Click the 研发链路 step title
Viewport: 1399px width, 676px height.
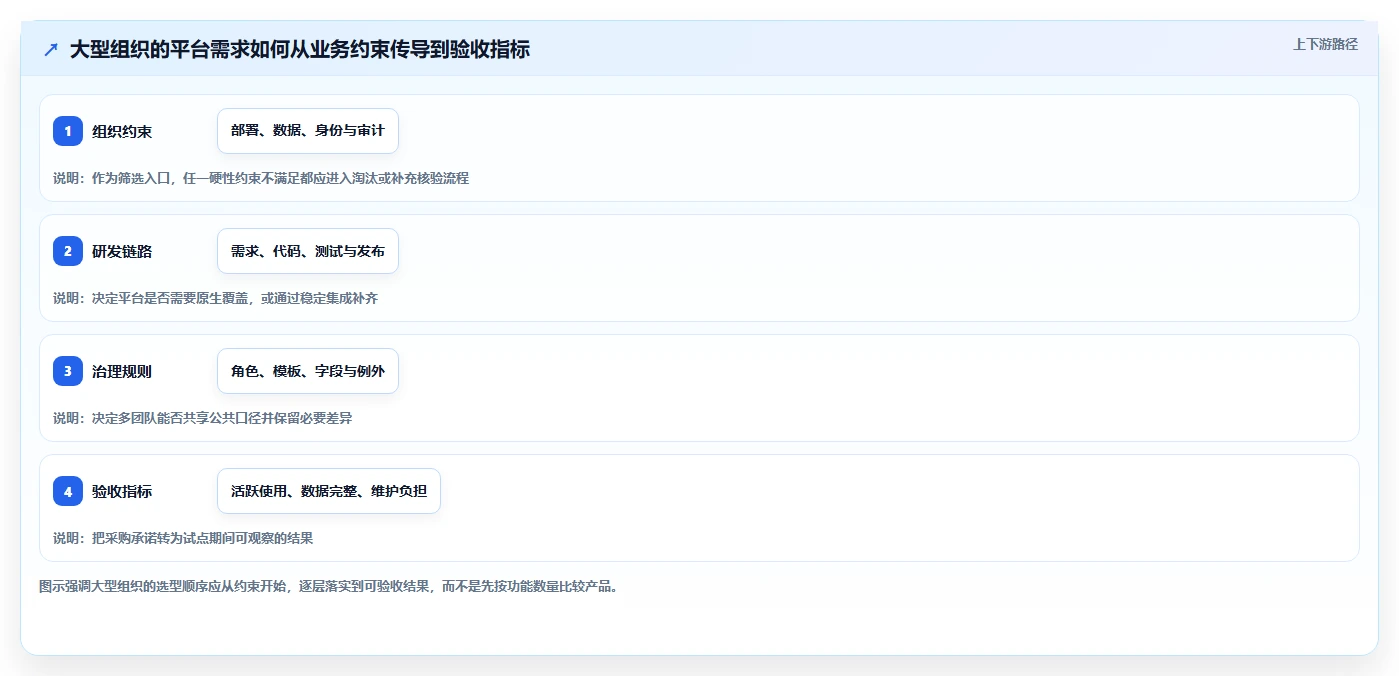(122, 251)
